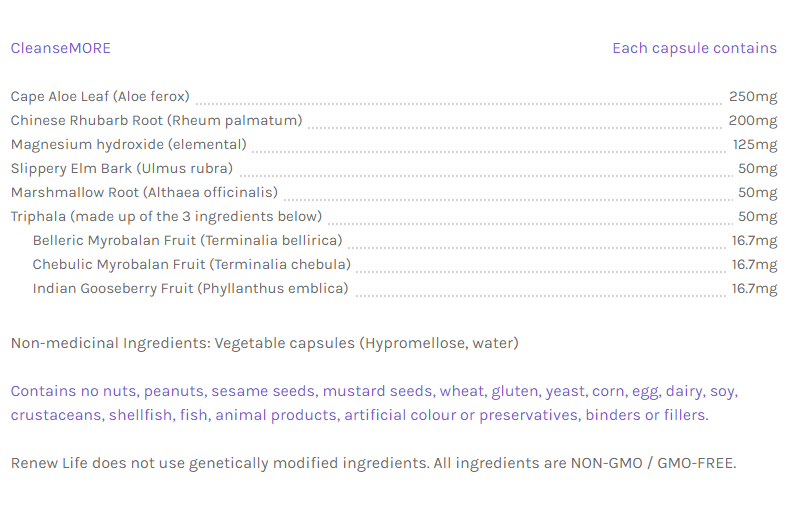Click the 125mg dosage value

(x=755, y=145)
